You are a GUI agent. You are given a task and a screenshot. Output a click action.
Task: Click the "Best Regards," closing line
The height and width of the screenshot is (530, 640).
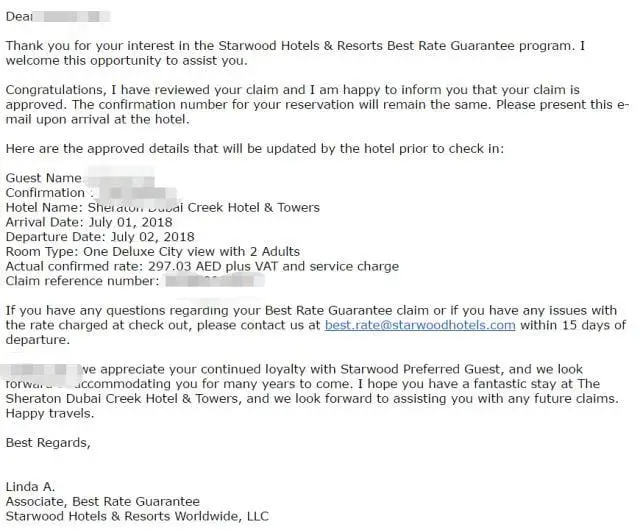47,442
